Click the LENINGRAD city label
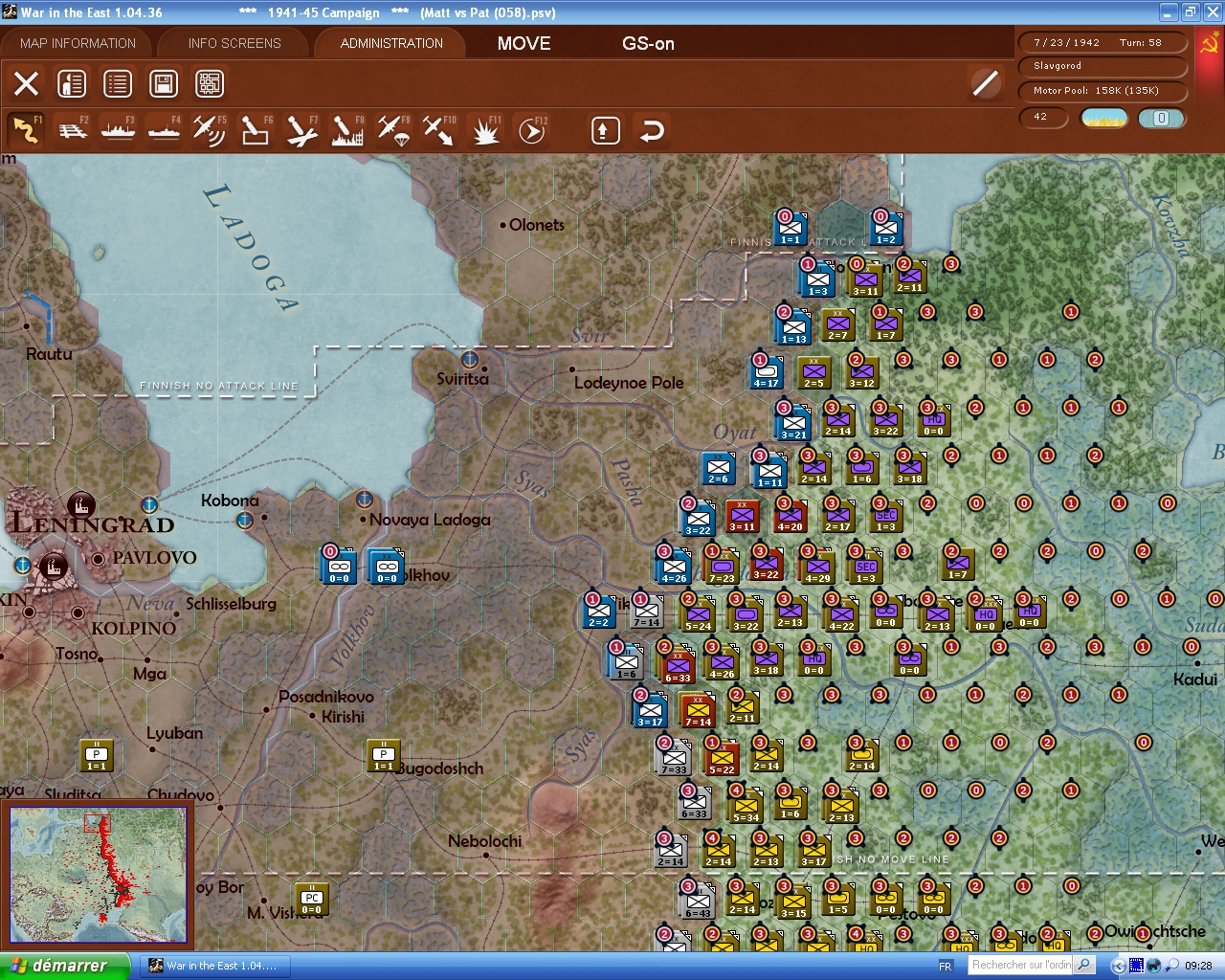 (93, 523)
